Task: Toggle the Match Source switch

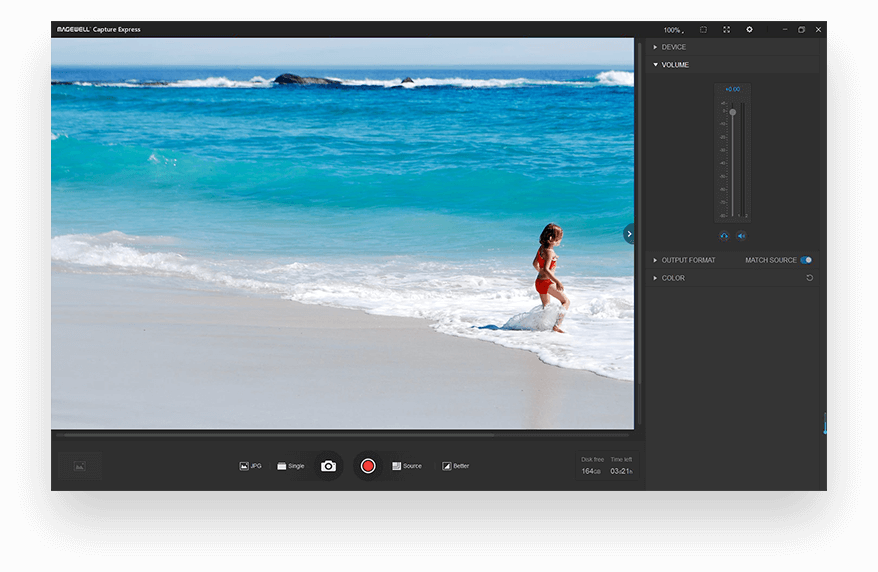Action: 806,260
